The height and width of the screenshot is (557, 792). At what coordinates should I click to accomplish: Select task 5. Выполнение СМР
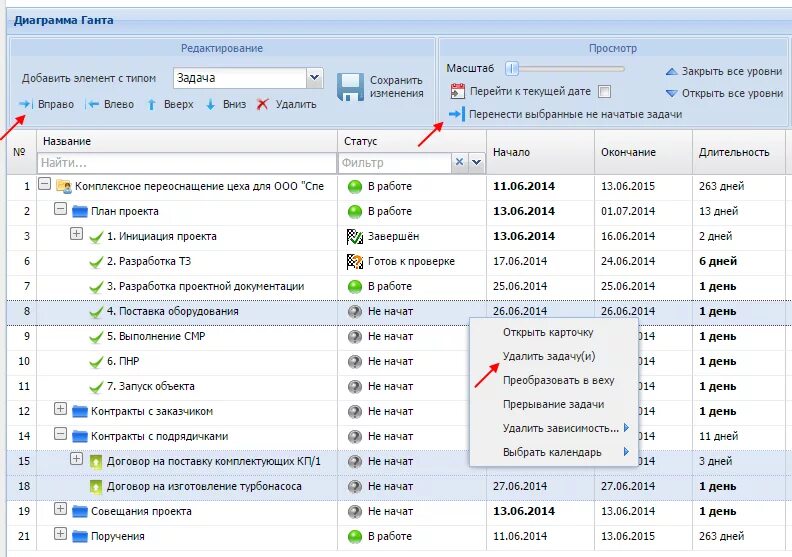(x=156, y=336)
